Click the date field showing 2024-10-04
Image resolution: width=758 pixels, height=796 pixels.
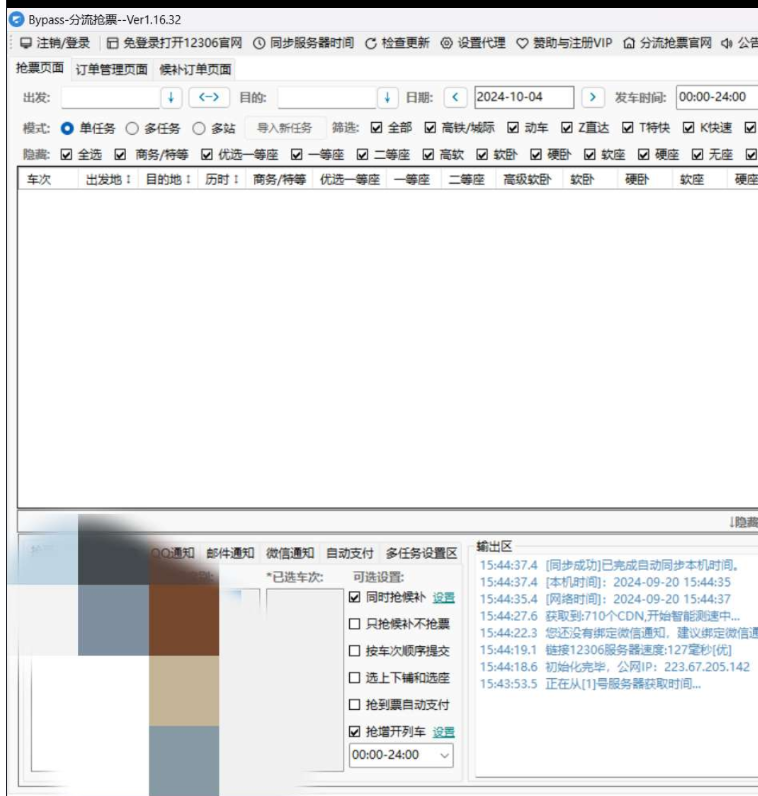[x=523, y=97]
